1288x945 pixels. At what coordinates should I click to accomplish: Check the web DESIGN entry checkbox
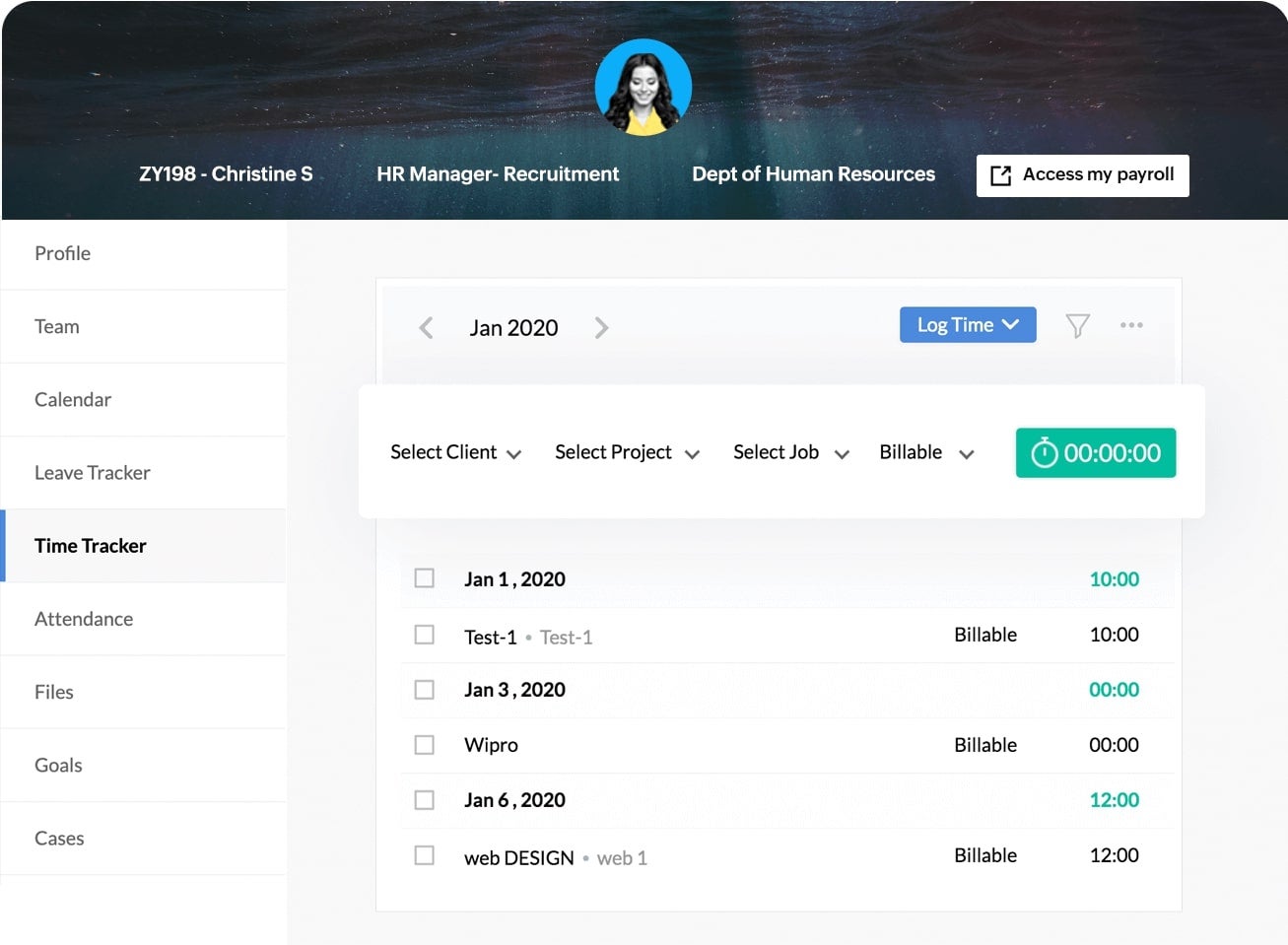click(425, 855)
